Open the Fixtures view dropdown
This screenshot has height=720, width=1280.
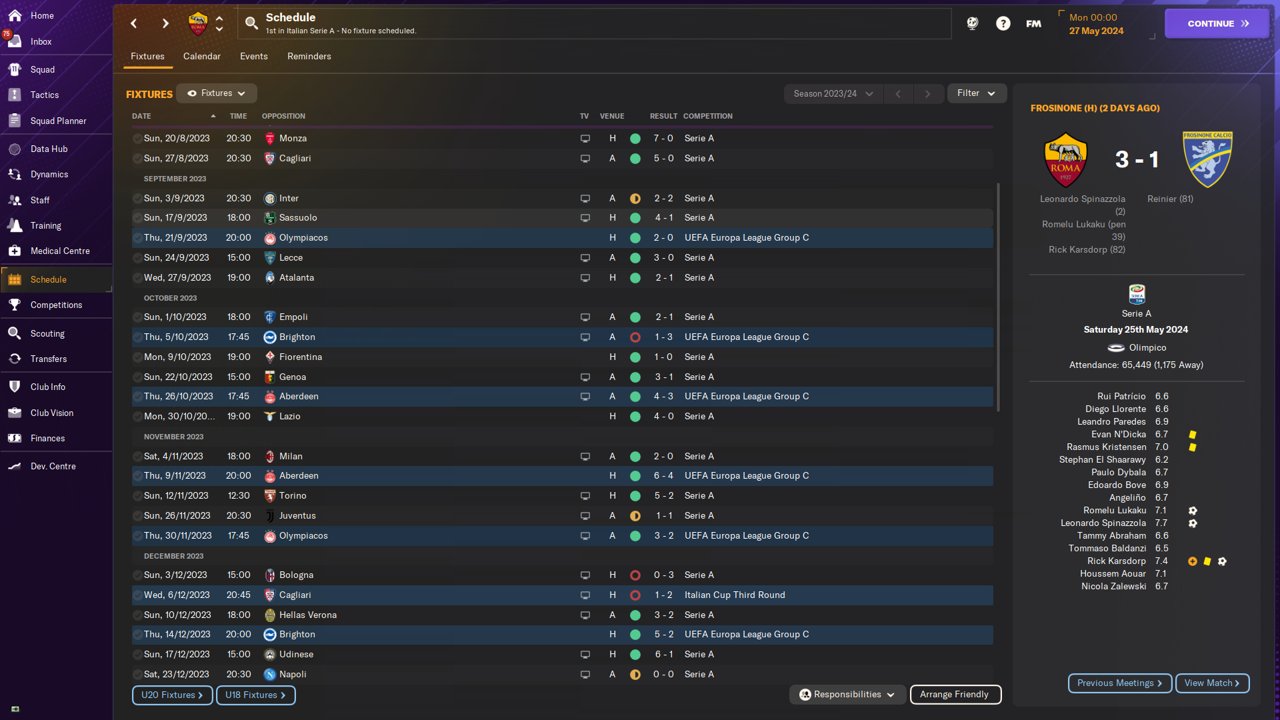point(217,93)
